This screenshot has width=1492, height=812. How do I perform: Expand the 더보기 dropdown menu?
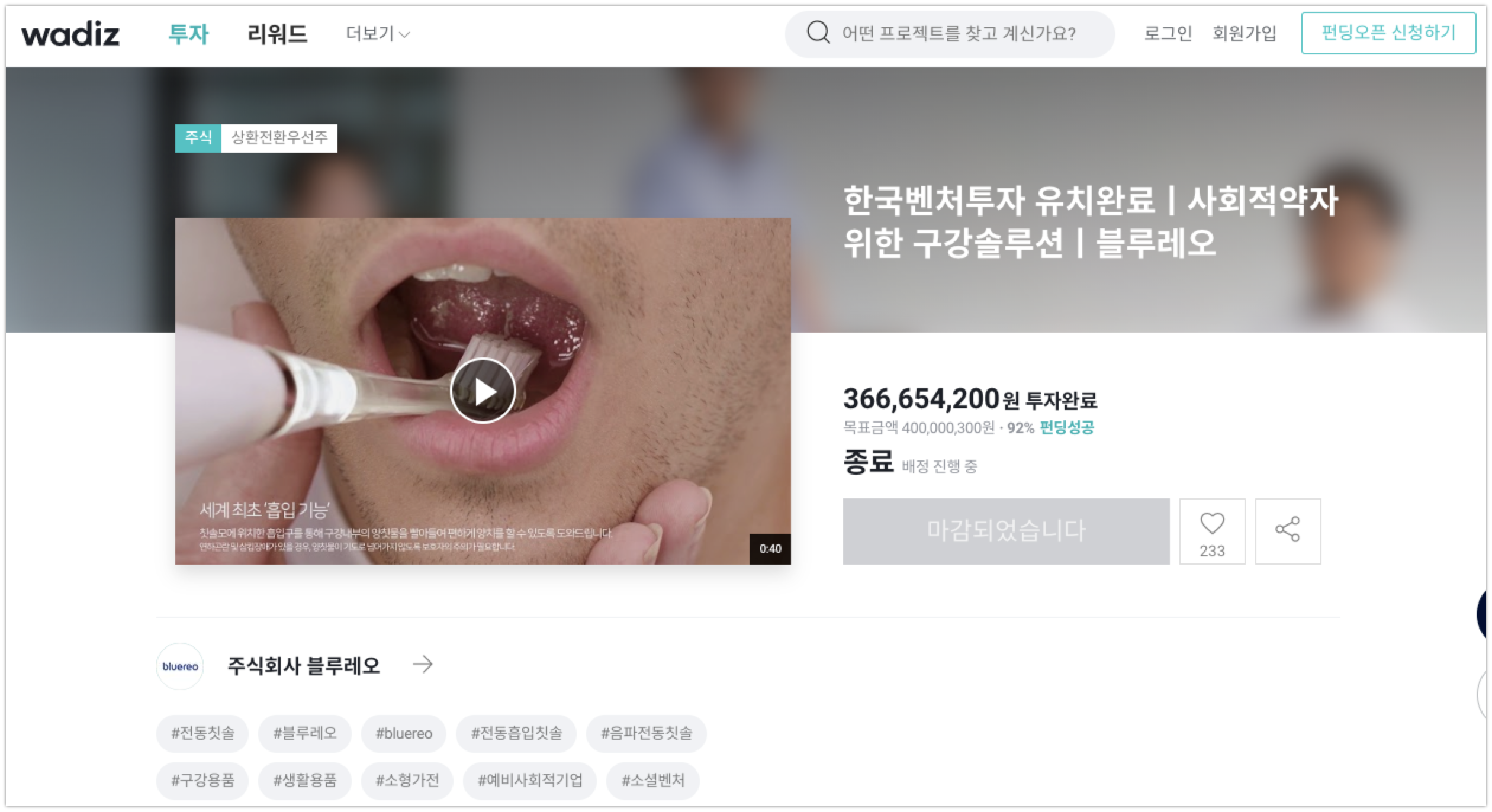coord(378,34)
